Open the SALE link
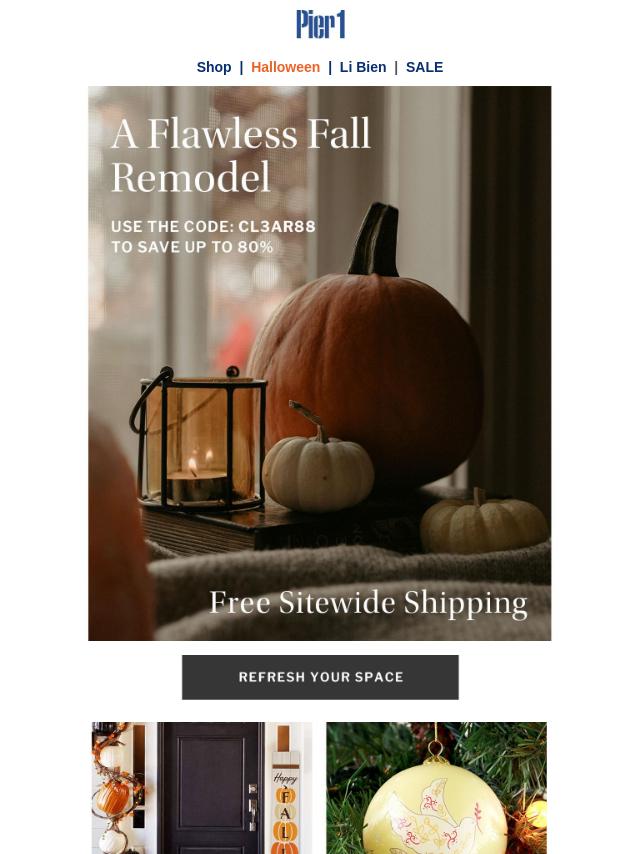The image size is (640, 854). coord(424,67)
